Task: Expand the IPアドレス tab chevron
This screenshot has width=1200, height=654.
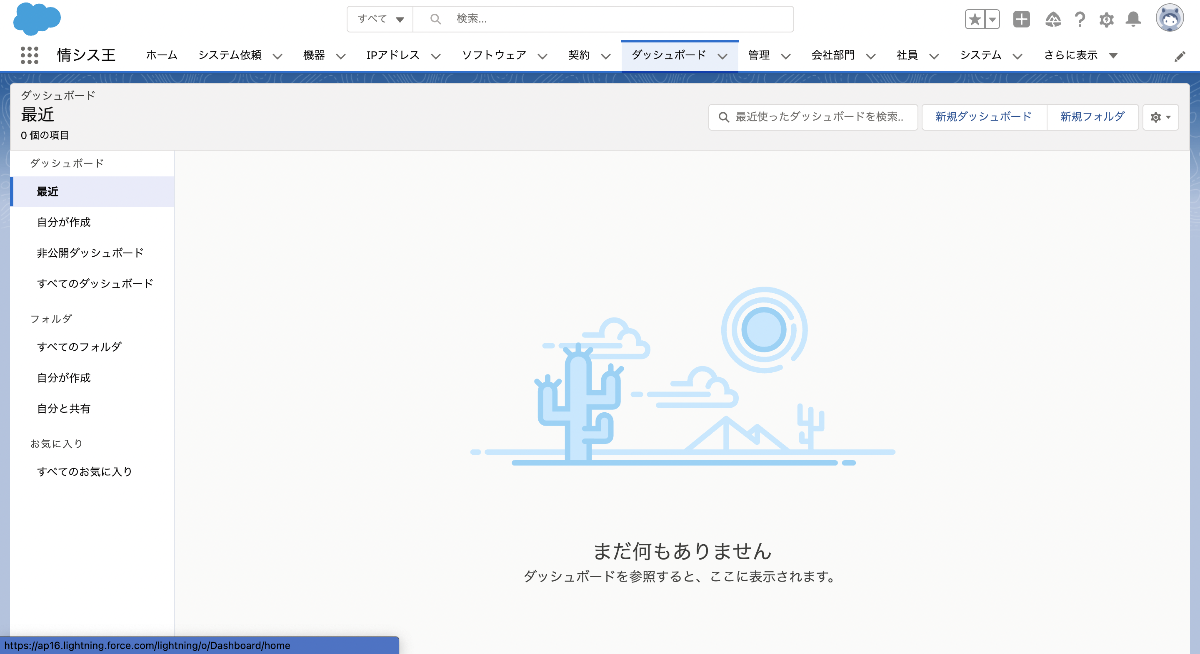Action: pos(435,56)
